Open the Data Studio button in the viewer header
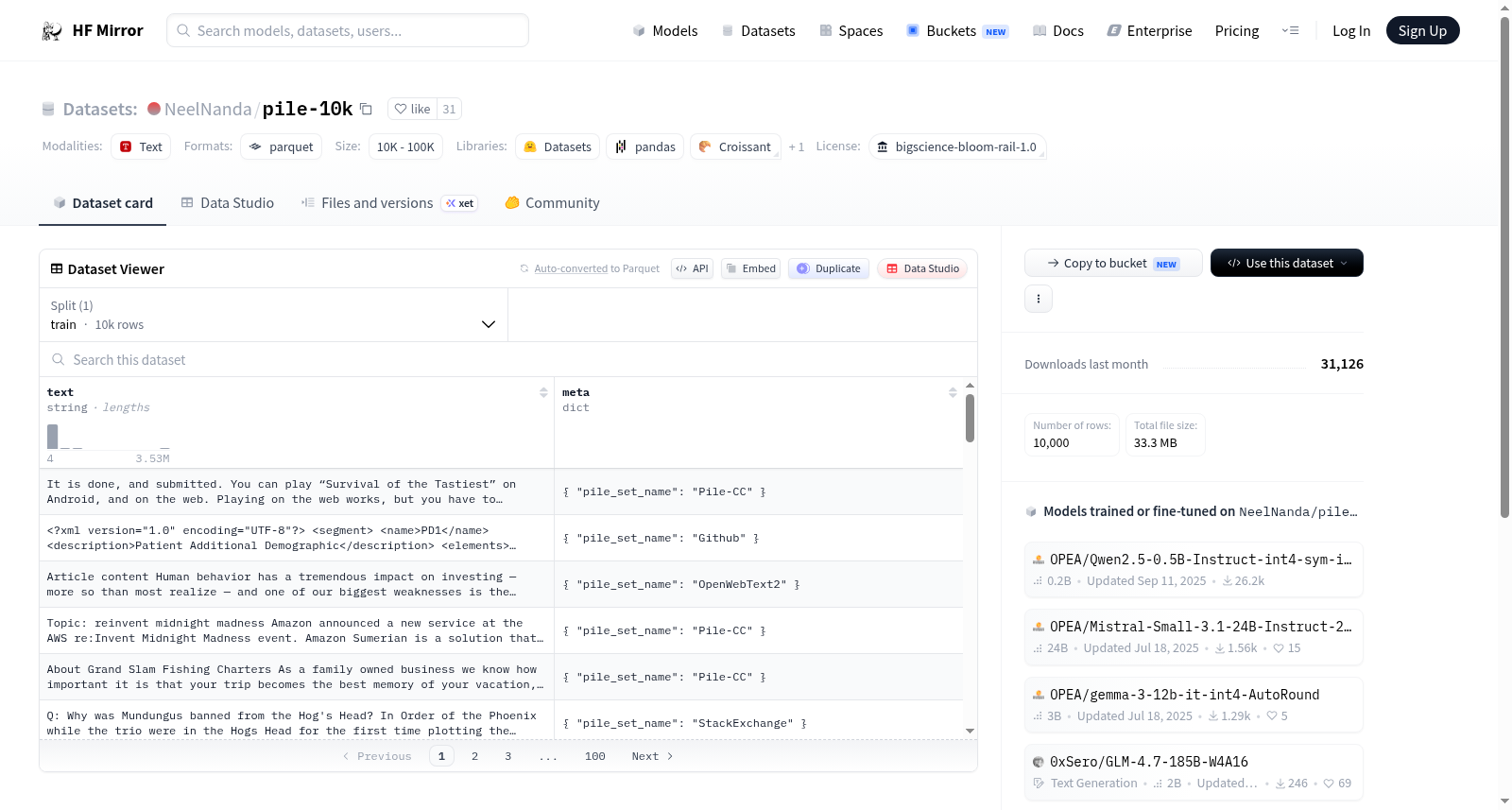The image size is (1512, 810). point(922,268)
